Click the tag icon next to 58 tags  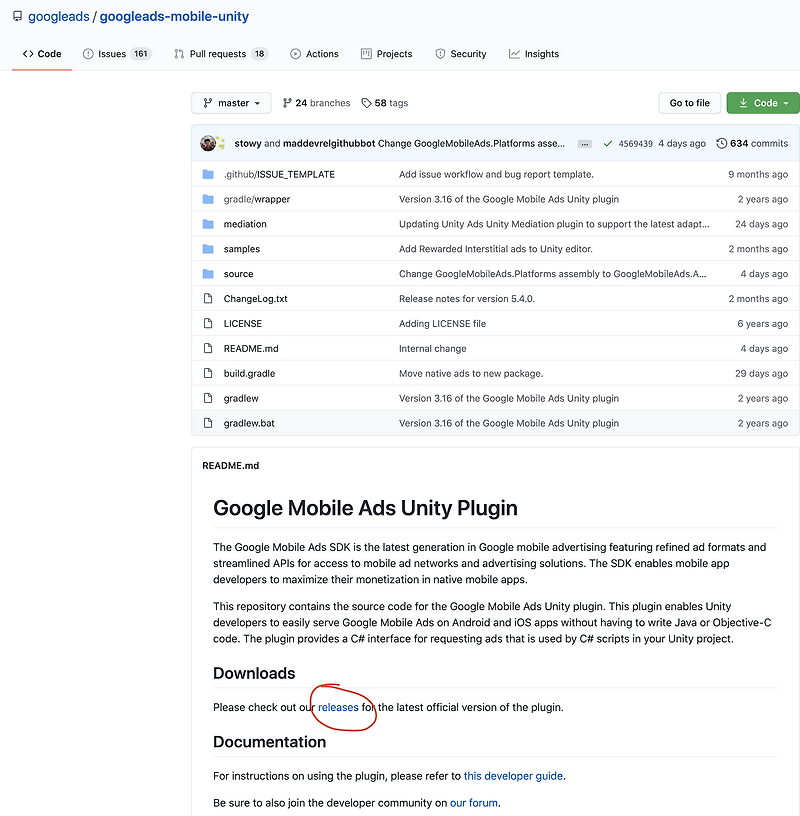click(367, 103)
